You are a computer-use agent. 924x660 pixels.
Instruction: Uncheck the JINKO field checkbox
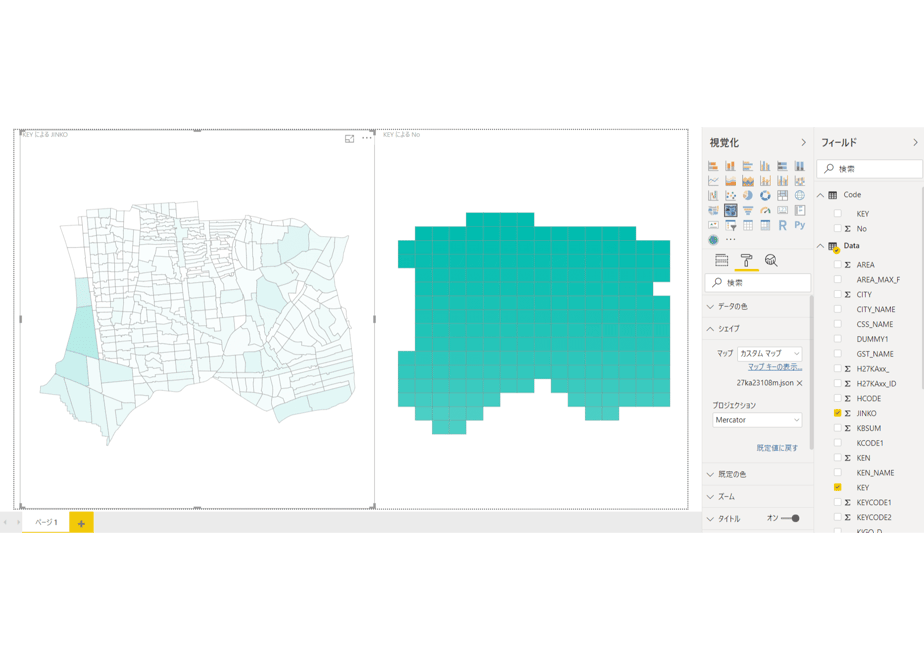[837, 413]
